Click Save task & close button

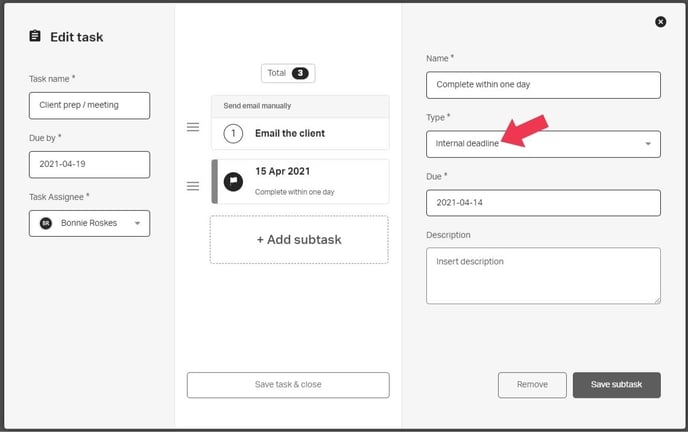click(x=288, y=385)
